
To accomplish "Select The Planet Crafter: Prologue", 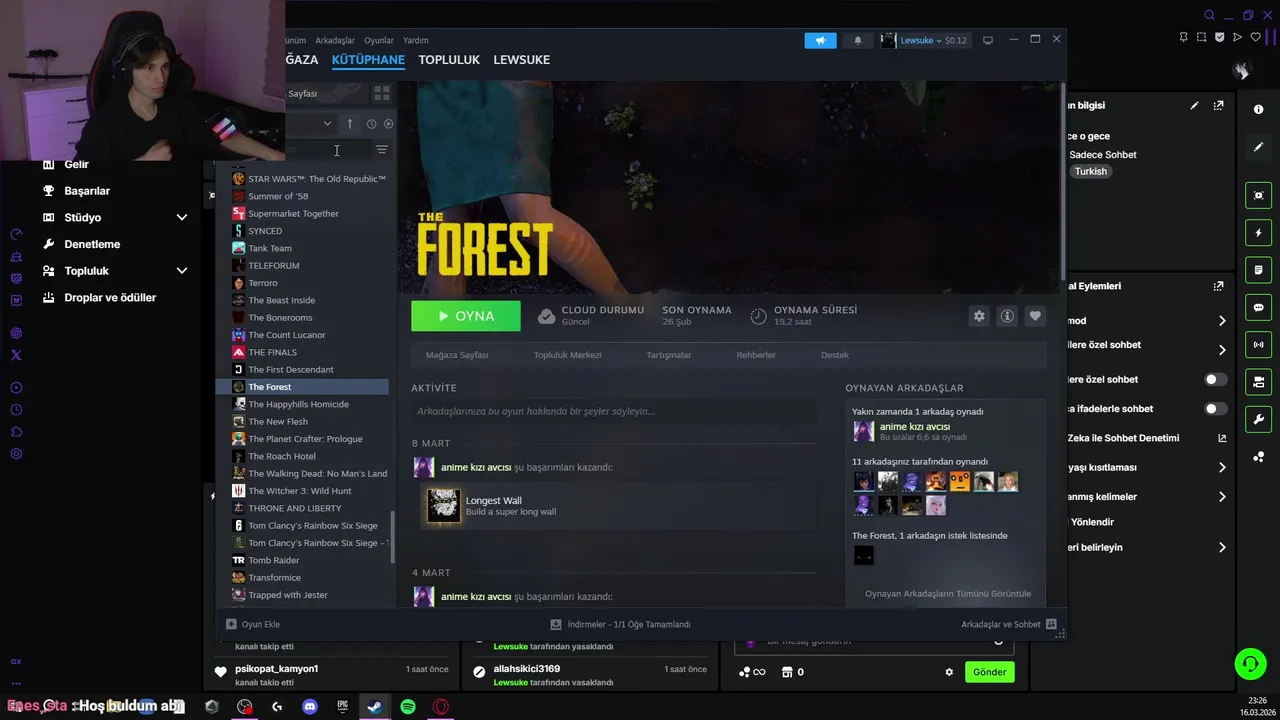I will coord(305,439).
